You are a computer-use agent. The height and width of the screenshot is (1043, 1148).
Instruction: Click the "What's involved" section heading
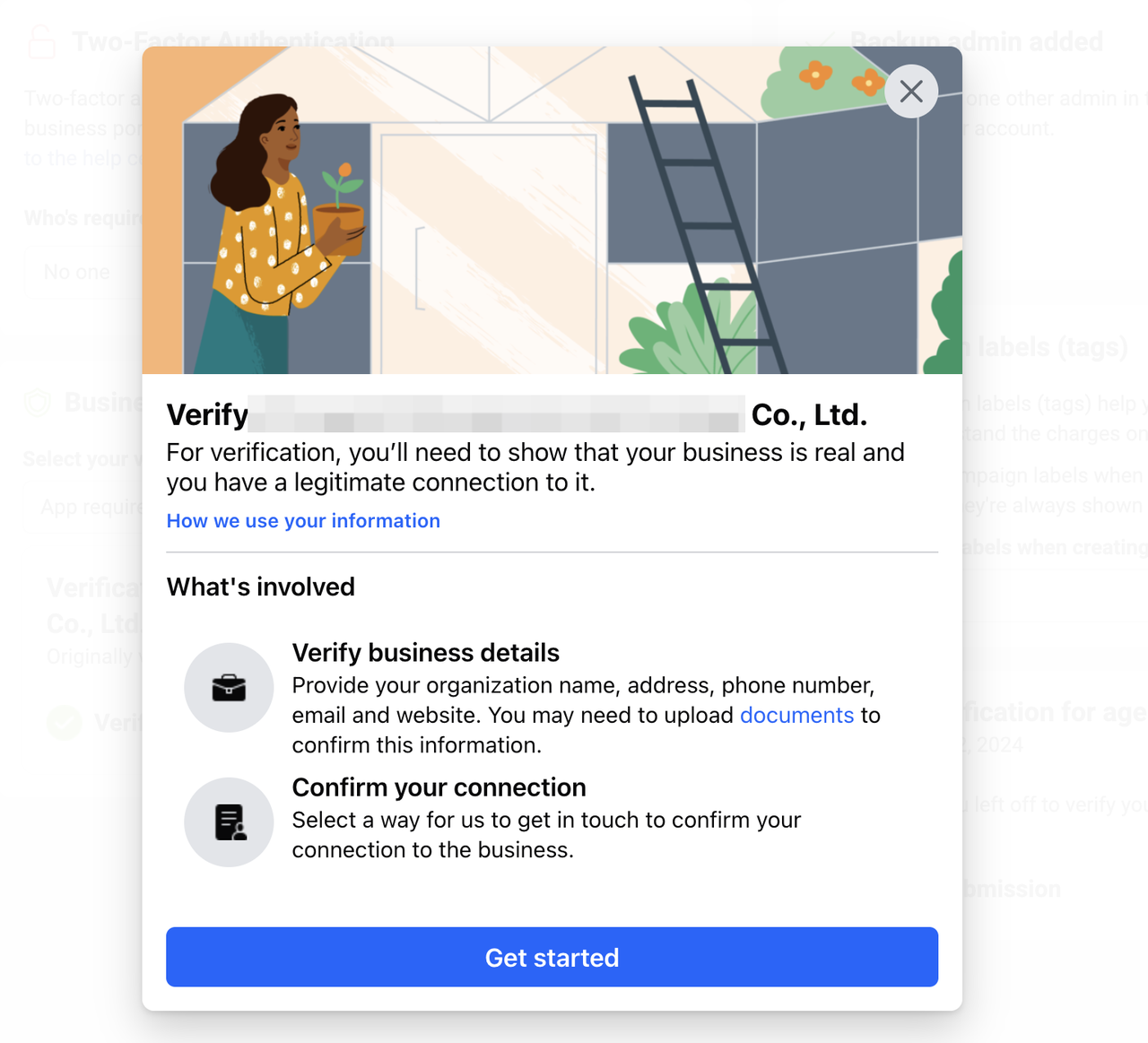tap(261, 587)
